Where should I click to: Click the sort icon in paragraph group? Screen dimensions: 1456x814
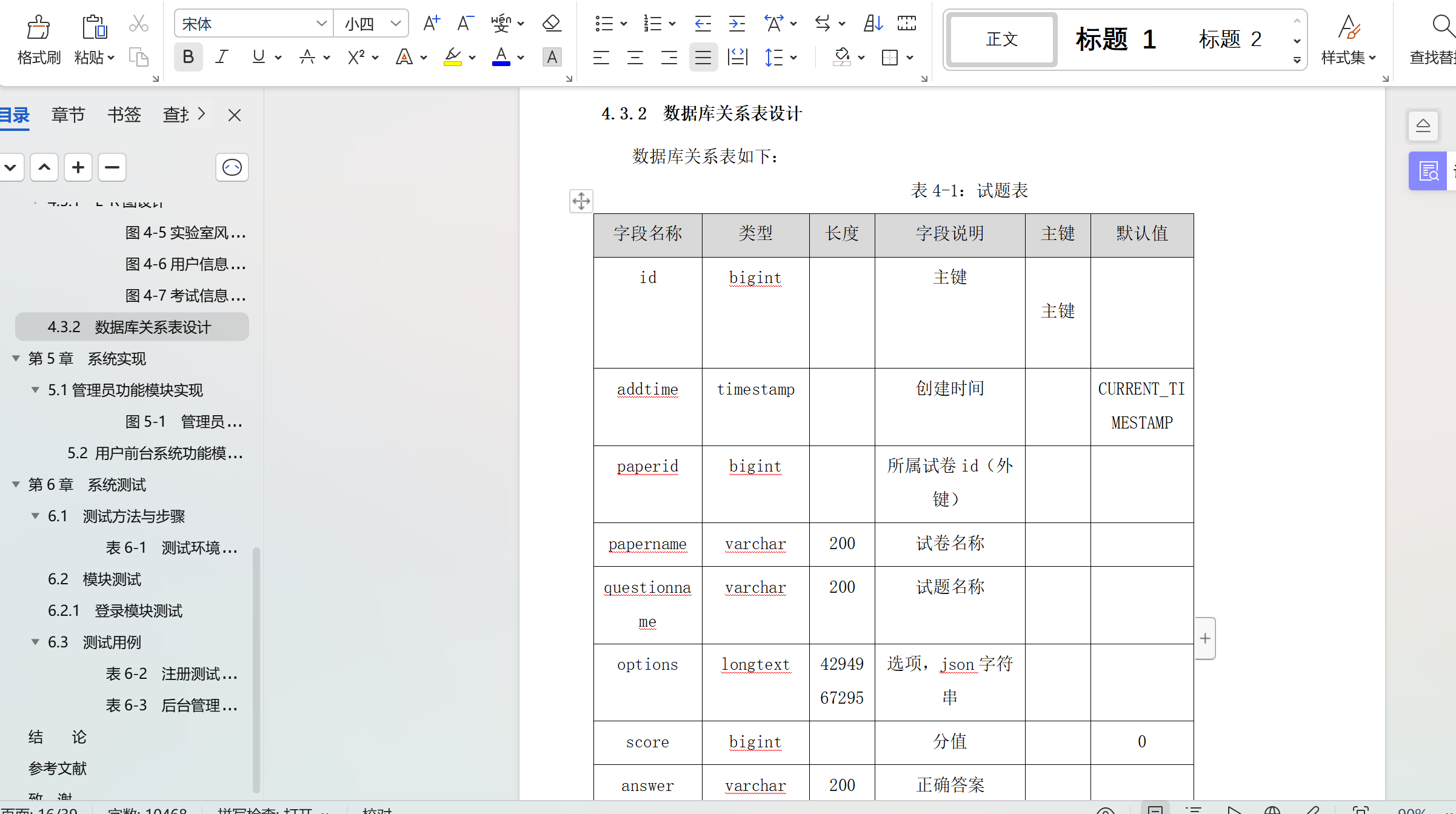pyautogui.click(x=872, y=24)
